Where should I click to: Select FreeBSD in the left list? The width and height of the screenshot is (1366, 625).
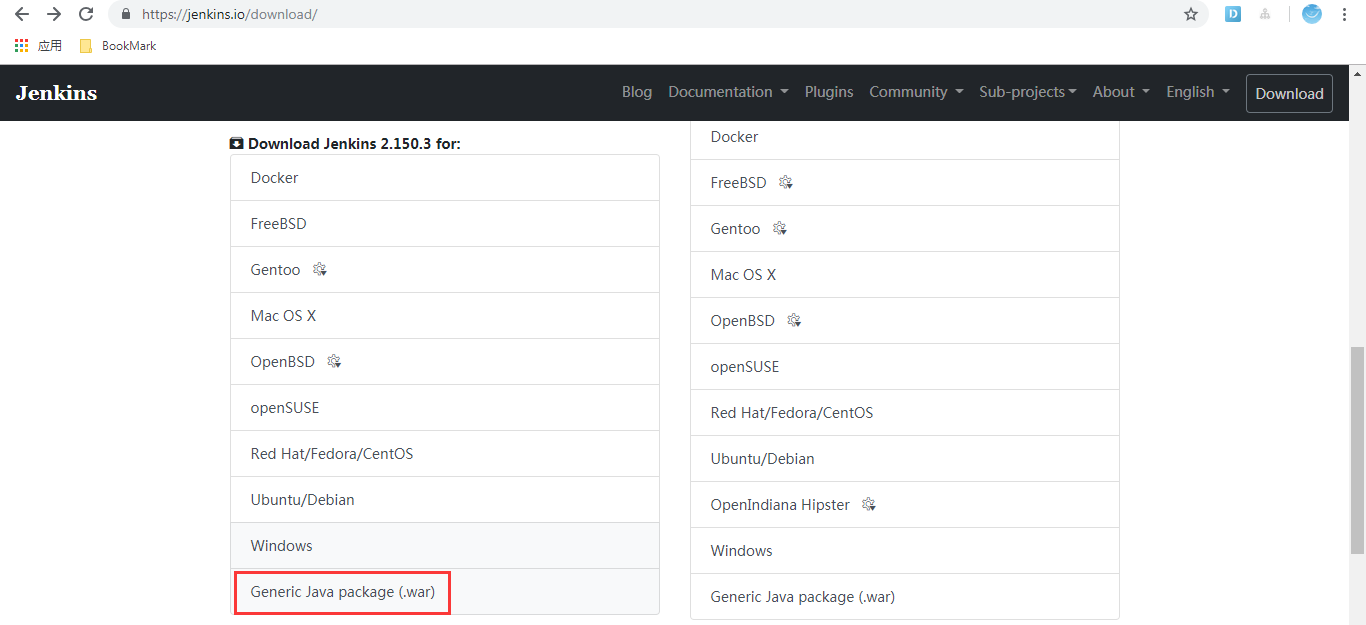click(445, 224)
